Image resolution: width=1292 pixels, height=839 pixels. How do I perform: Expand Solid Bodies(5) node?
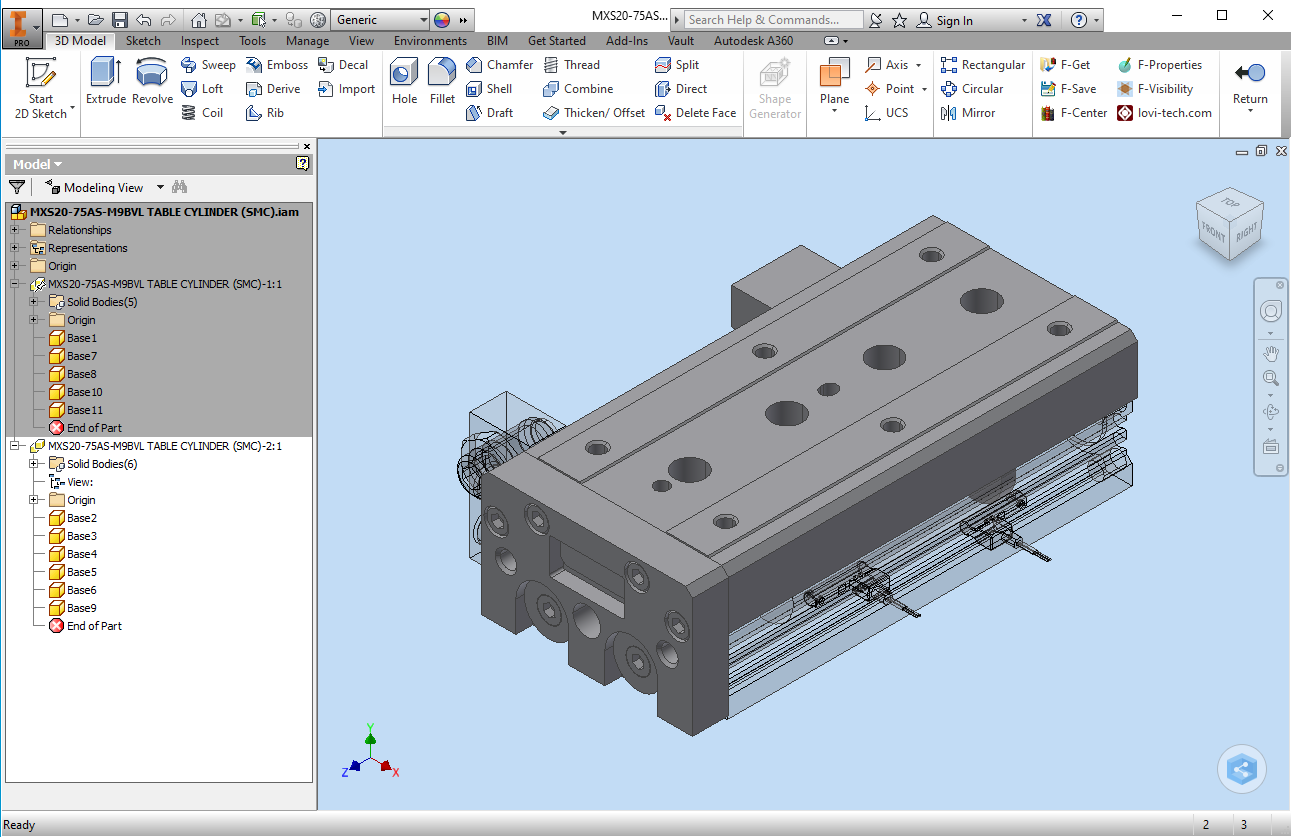click(34, 302)
